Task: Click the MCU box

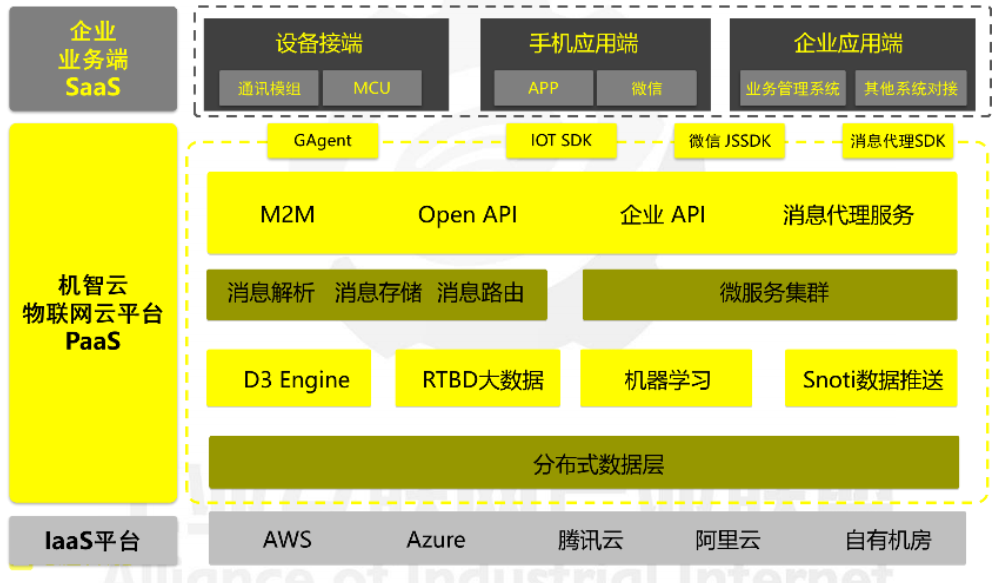Action: pyautogui.click(x=372, y=88)
